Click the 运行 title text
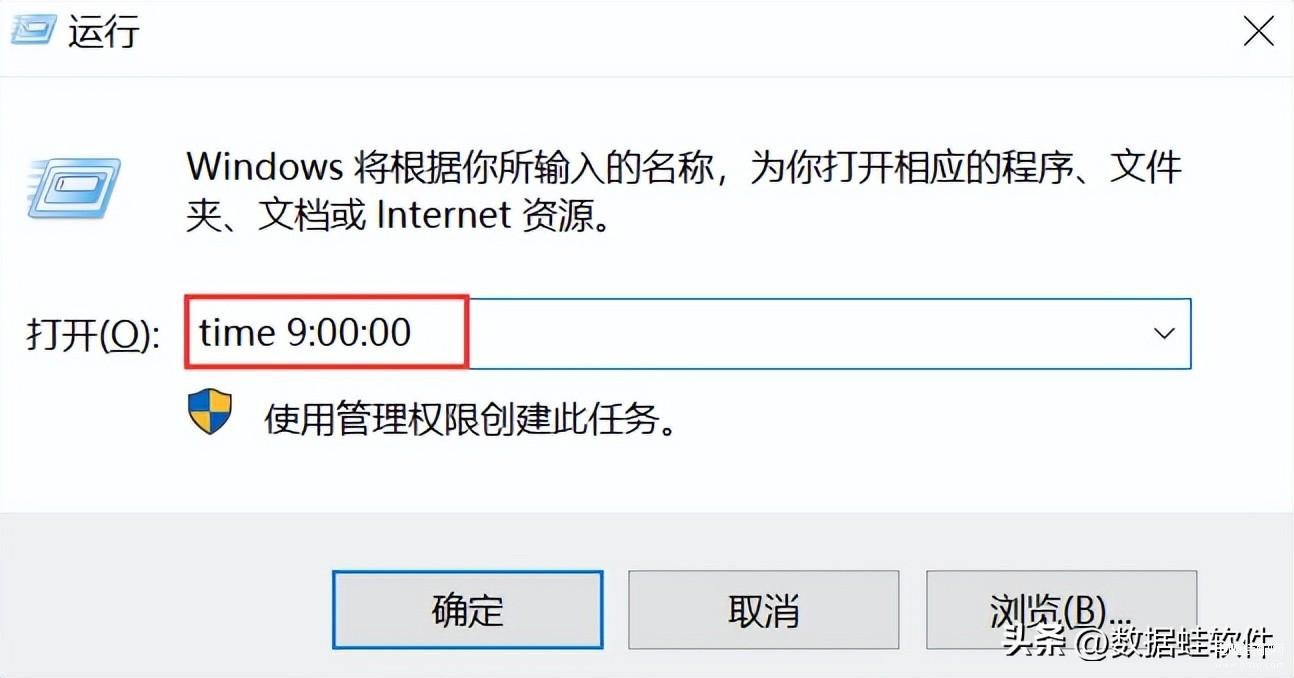Viewport: 1294px width, 678px height. click(x=104, y=32)
